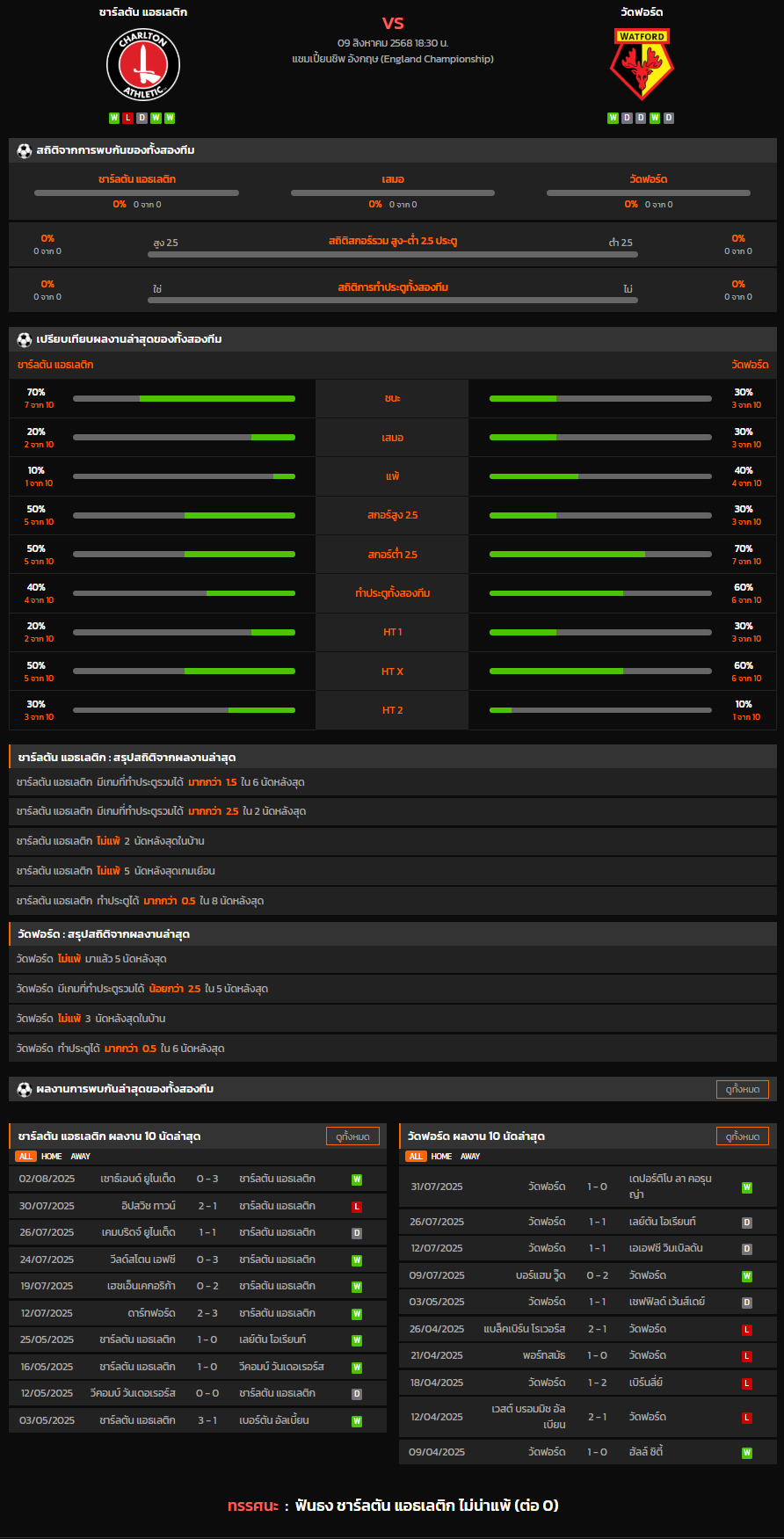Click the L badge on Watford's 18/04/2025 match
The width and height of the screenshot is (784, 1539).
coord(747,1383)
